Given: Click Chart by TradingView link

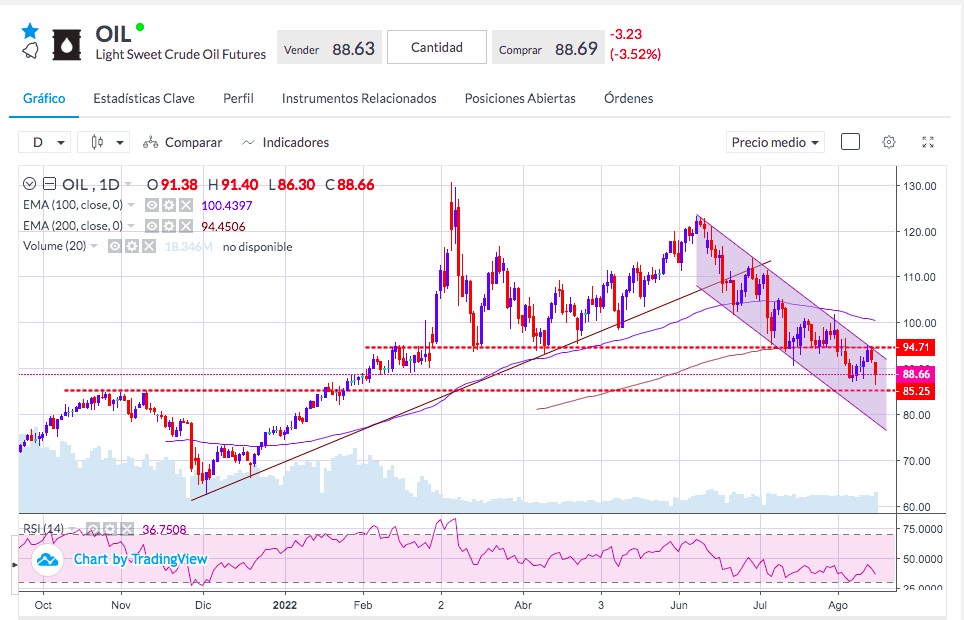Looking at the screenshot, I should click(x=140, y=559).
